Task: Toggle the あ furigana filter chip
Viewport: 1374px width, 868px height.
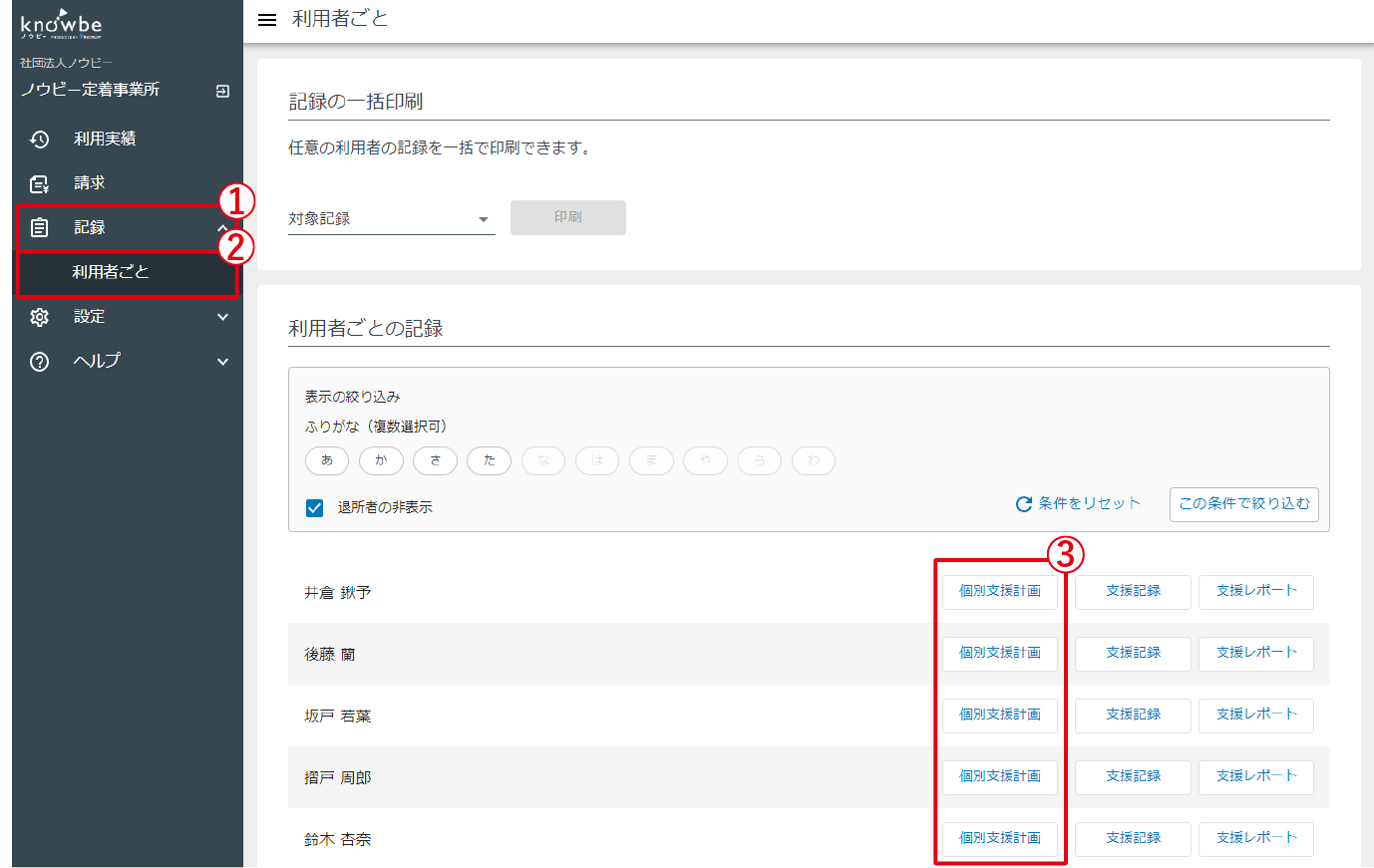Action: click(x=327, y=460)
